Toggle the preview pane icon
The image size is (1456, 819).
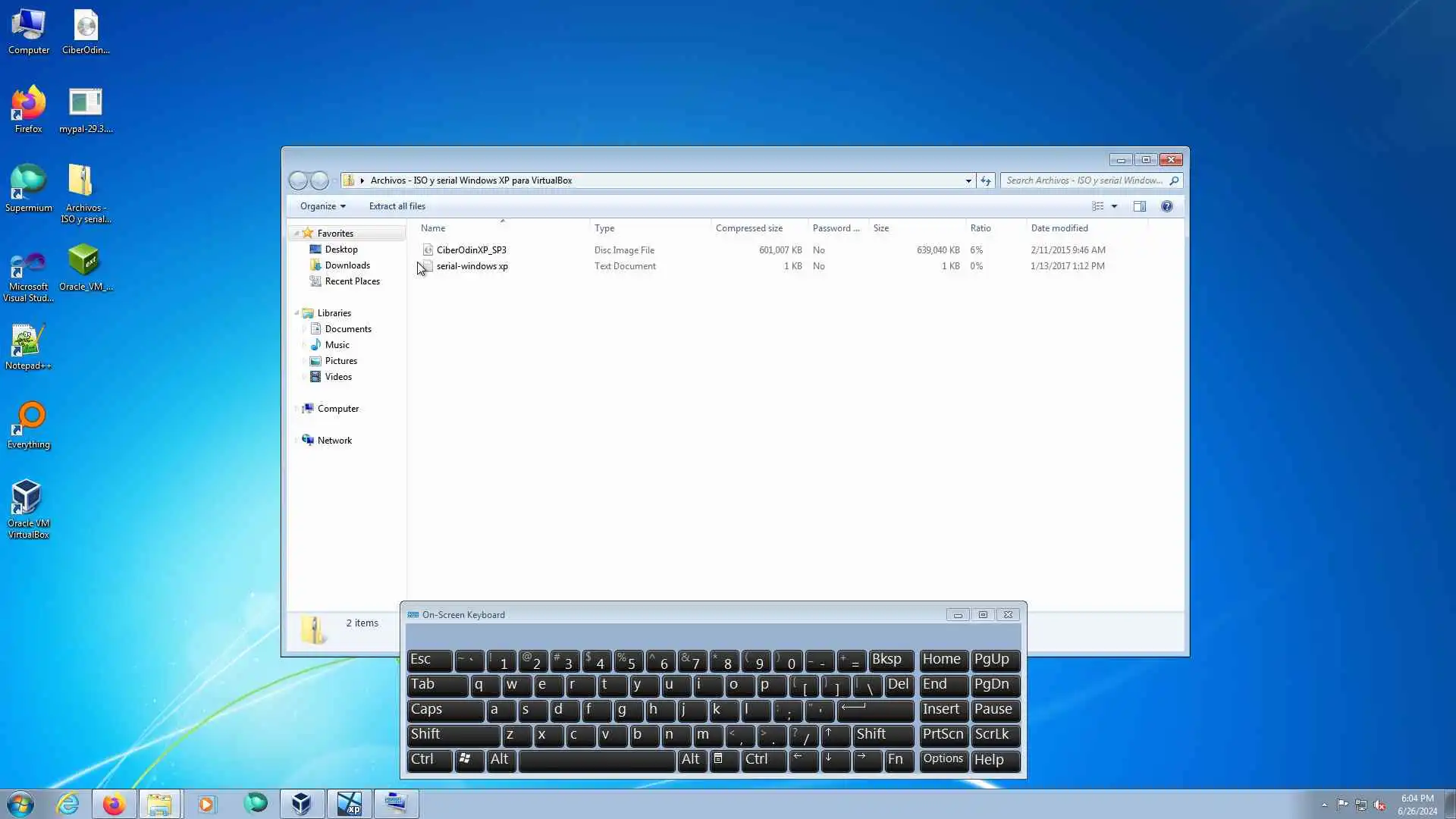point(1139,206)
